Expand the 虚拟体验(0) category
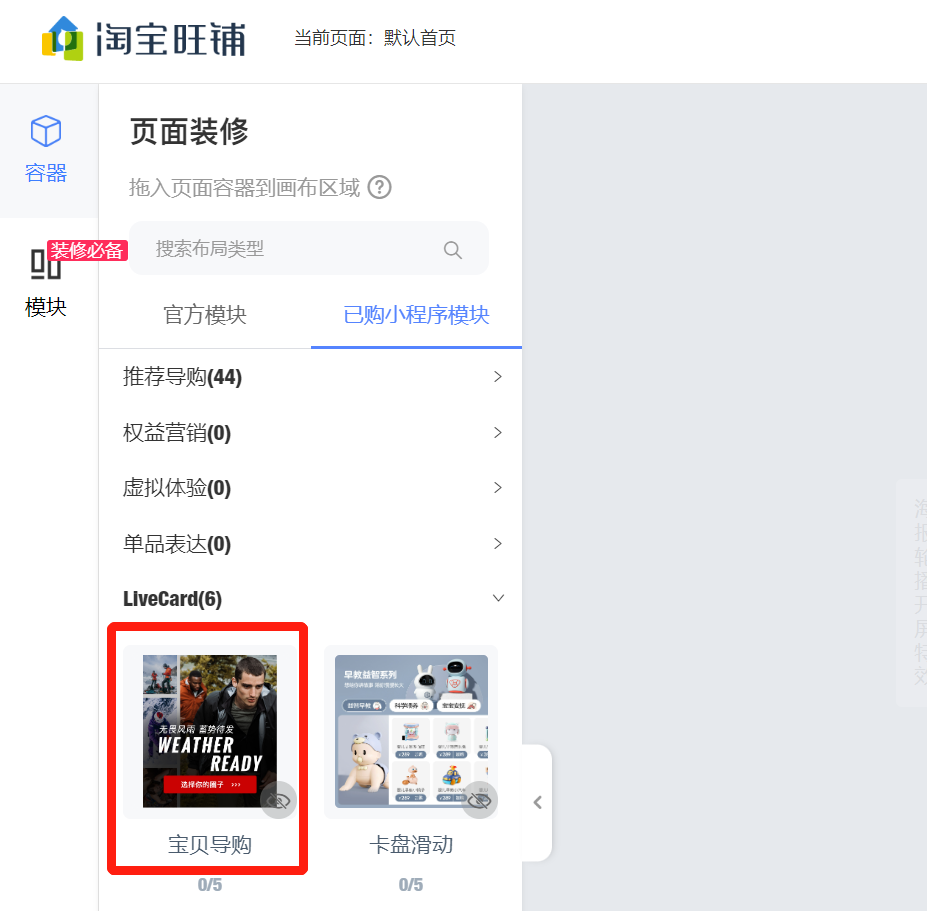Image resolution: width=927 pixels, height=911 pixels. [x=310, y=488]
